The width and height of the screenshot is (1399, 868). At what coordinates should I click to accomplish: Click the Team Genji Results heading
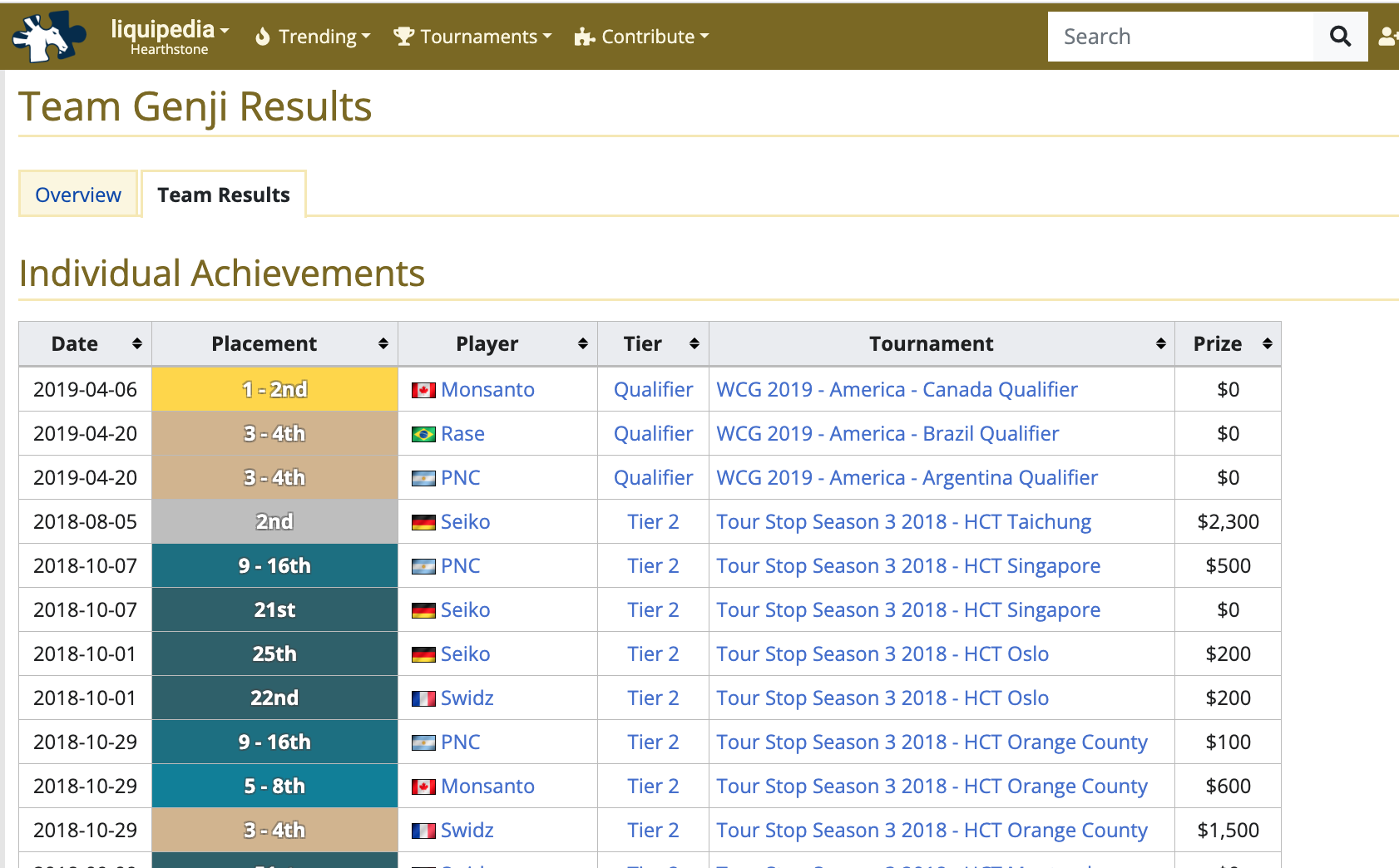[195, 107]
